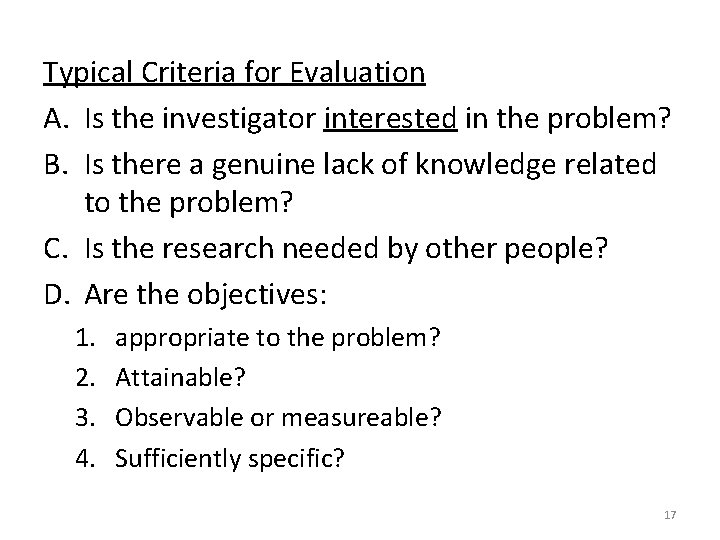The width and height of the screenshot is (720, 540).
Task: Click the continuation line 'to the problem?' under B
Action: click(188, 205)
